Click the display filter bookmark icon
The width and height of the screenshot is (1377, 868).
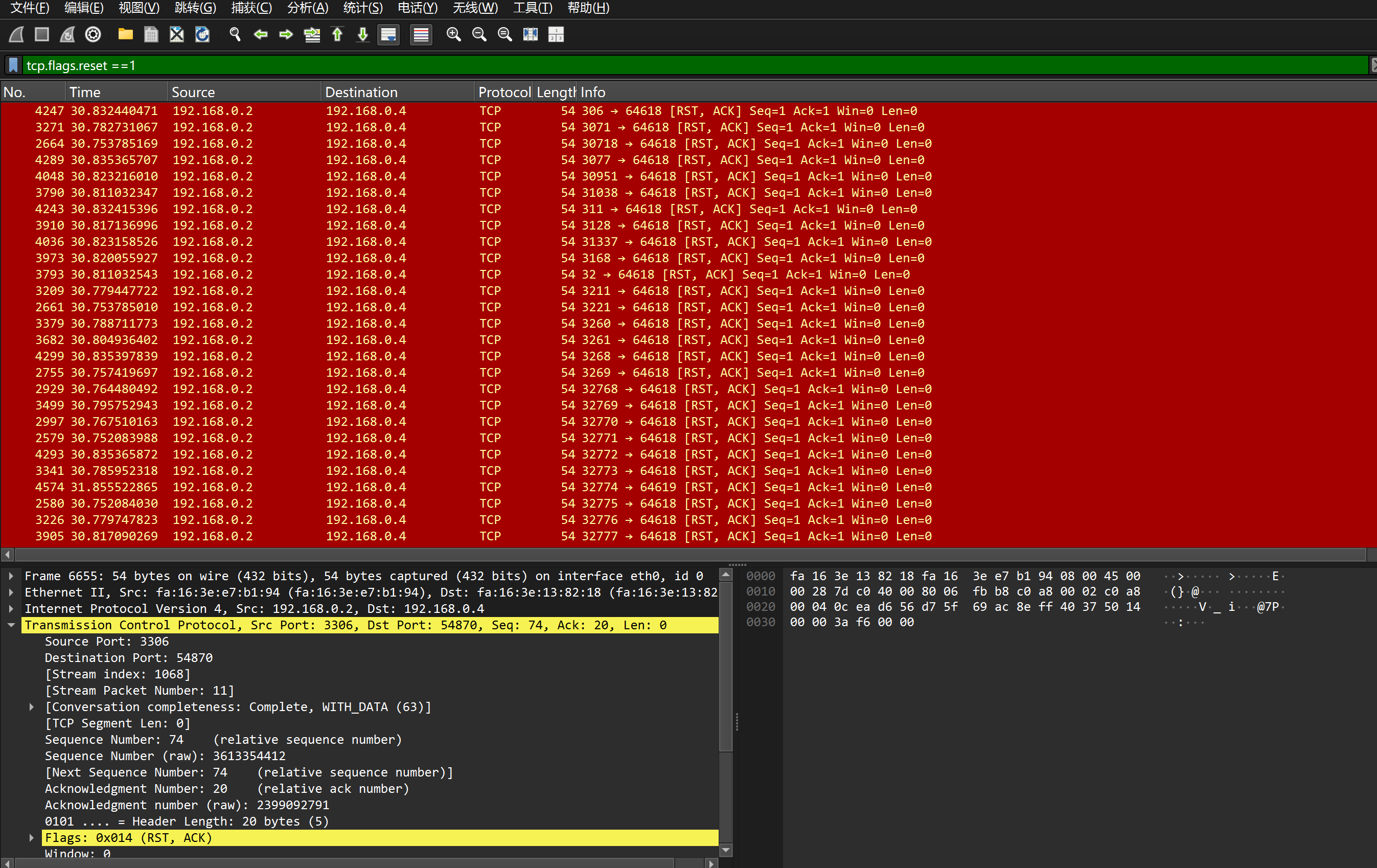click(13, 65)
